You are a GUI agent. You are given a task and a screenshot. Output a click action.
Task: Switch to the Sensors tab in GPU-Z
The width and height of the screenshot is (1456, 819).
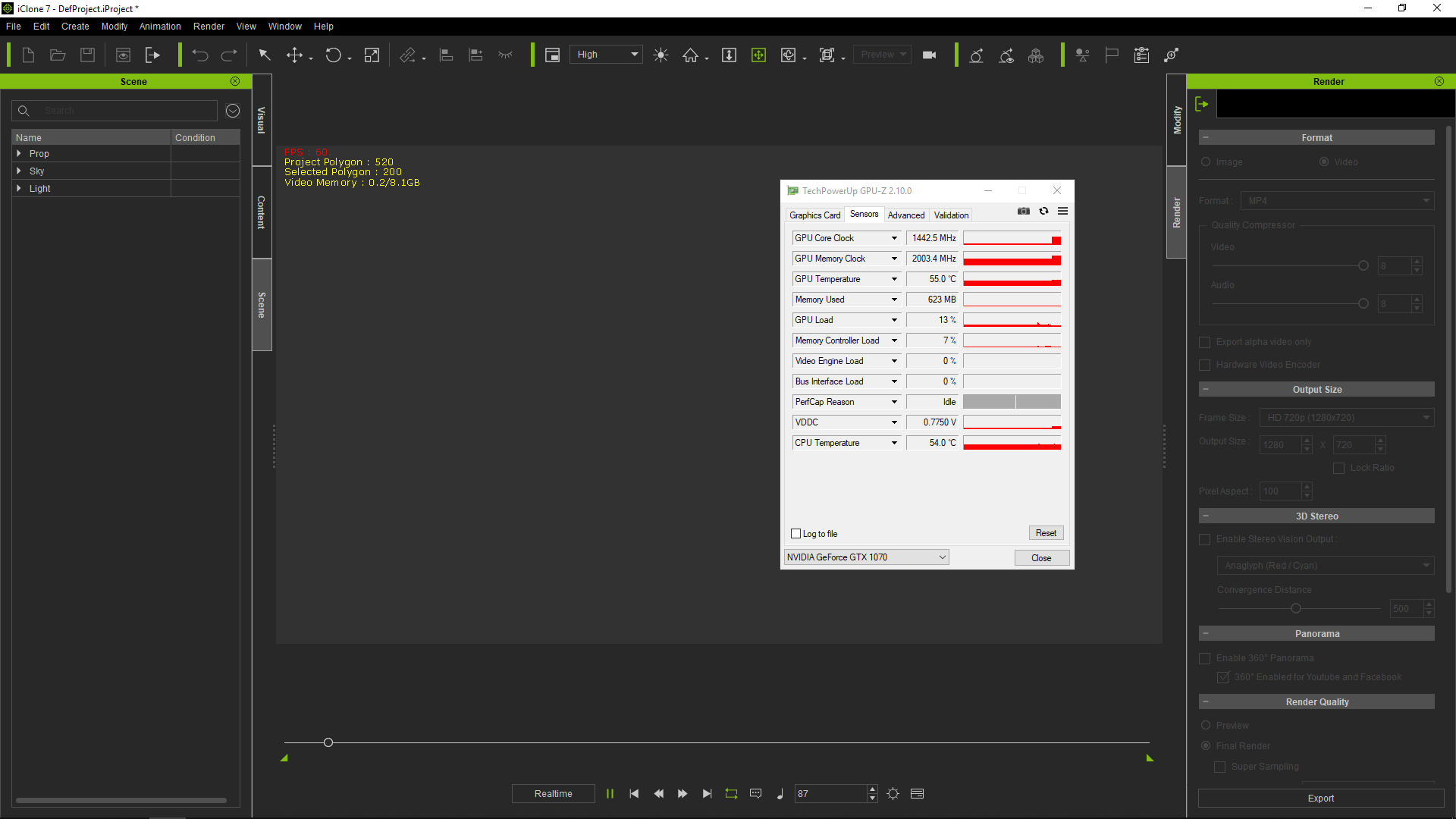click(863, 214)
